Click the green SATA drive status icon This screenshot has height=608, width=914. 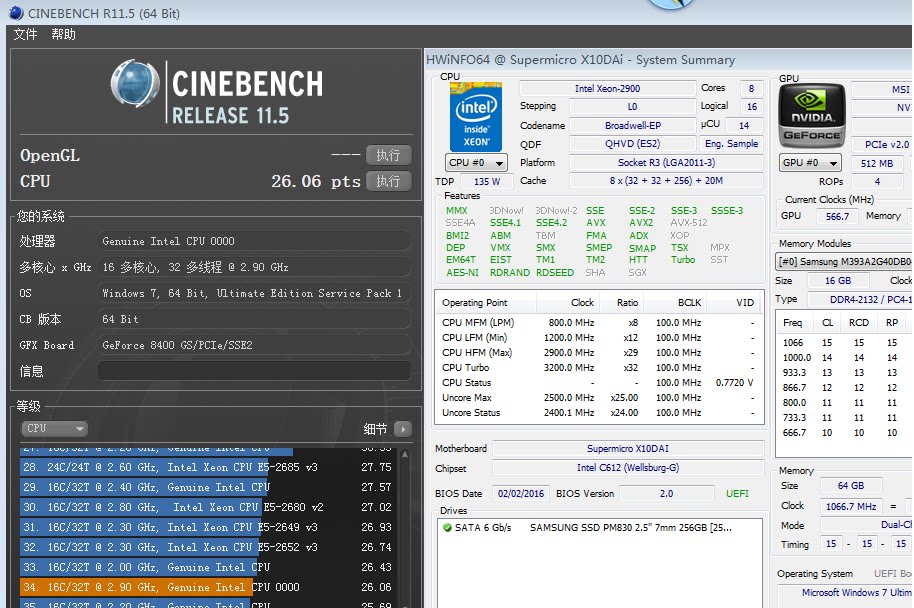pyautogui.click(x=447, y=528)
